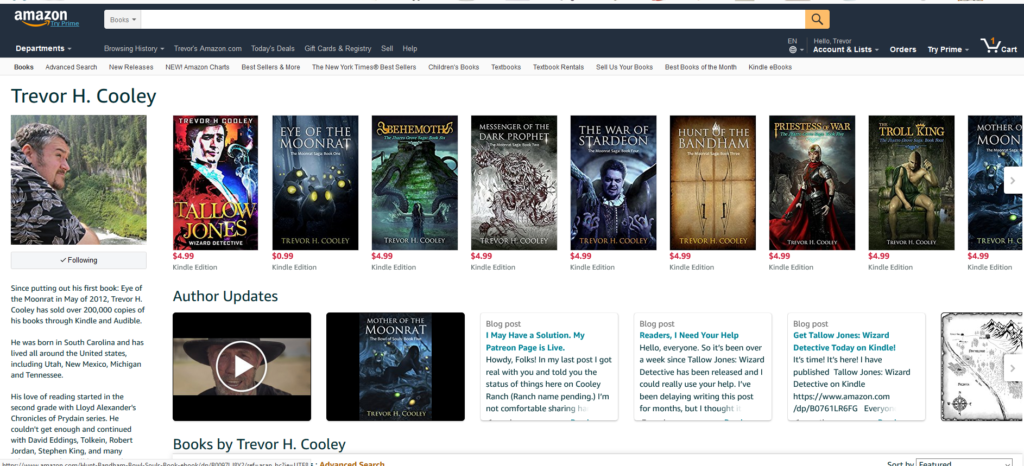Screen dimensions: 1024x466
Task: Go to Today's Deals
Action: click(x=273, y=49)
